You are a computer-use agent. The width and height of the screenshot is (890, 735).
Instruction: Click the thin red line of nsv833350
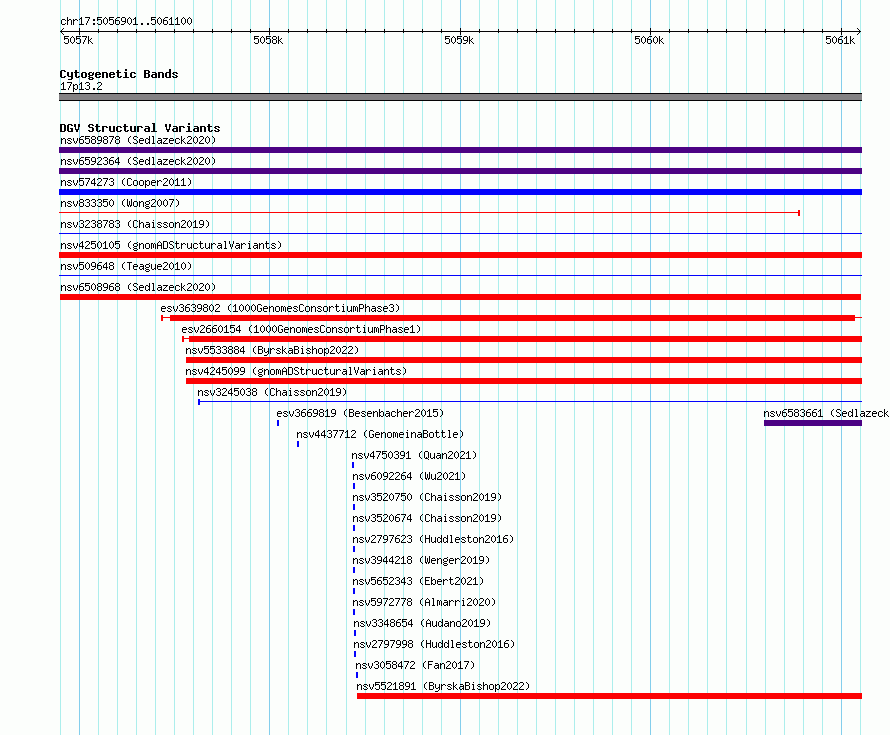tap(430, 213)
